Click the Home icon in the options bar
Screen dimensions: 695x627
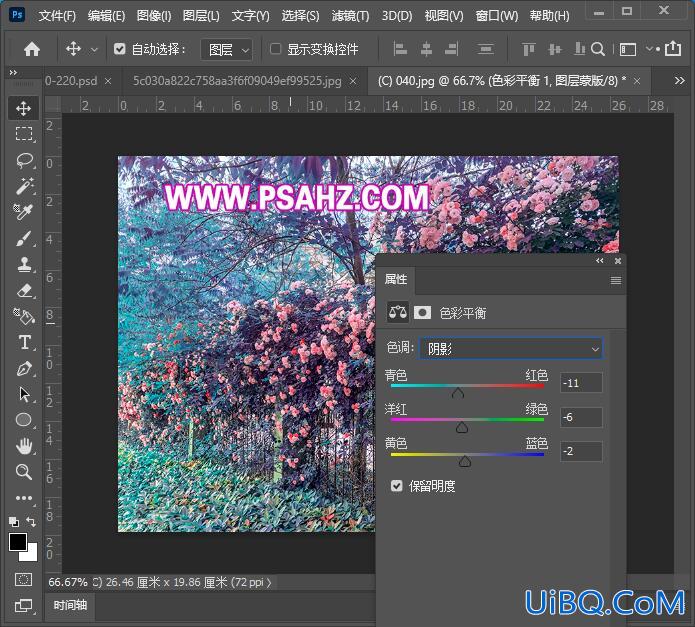[32, 49]
